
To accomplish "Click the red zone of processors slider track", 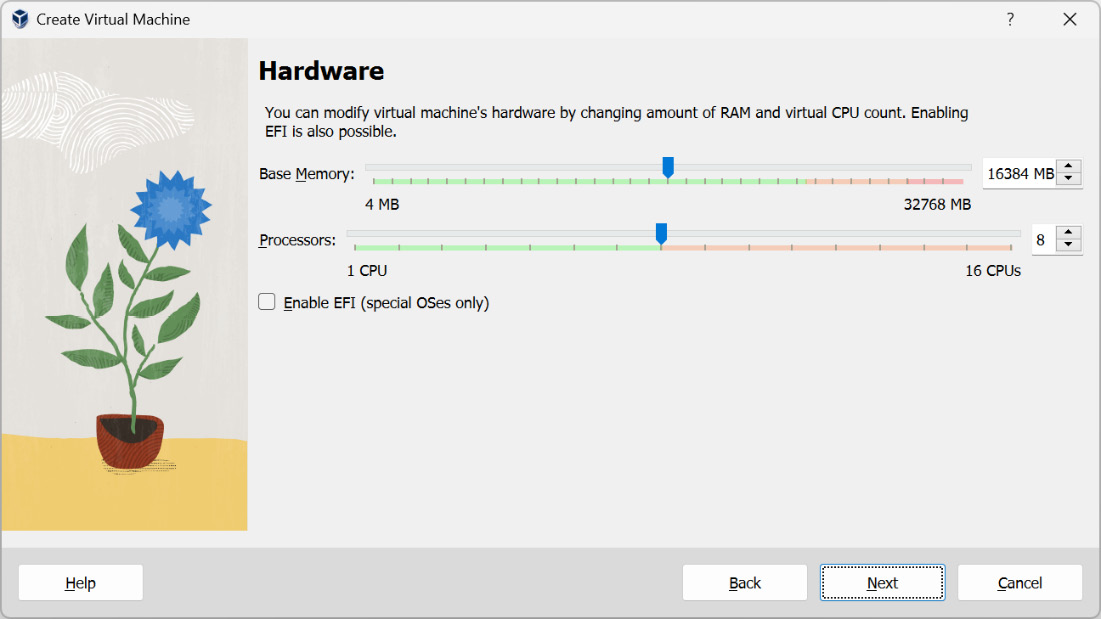I will tap(836, 248).
